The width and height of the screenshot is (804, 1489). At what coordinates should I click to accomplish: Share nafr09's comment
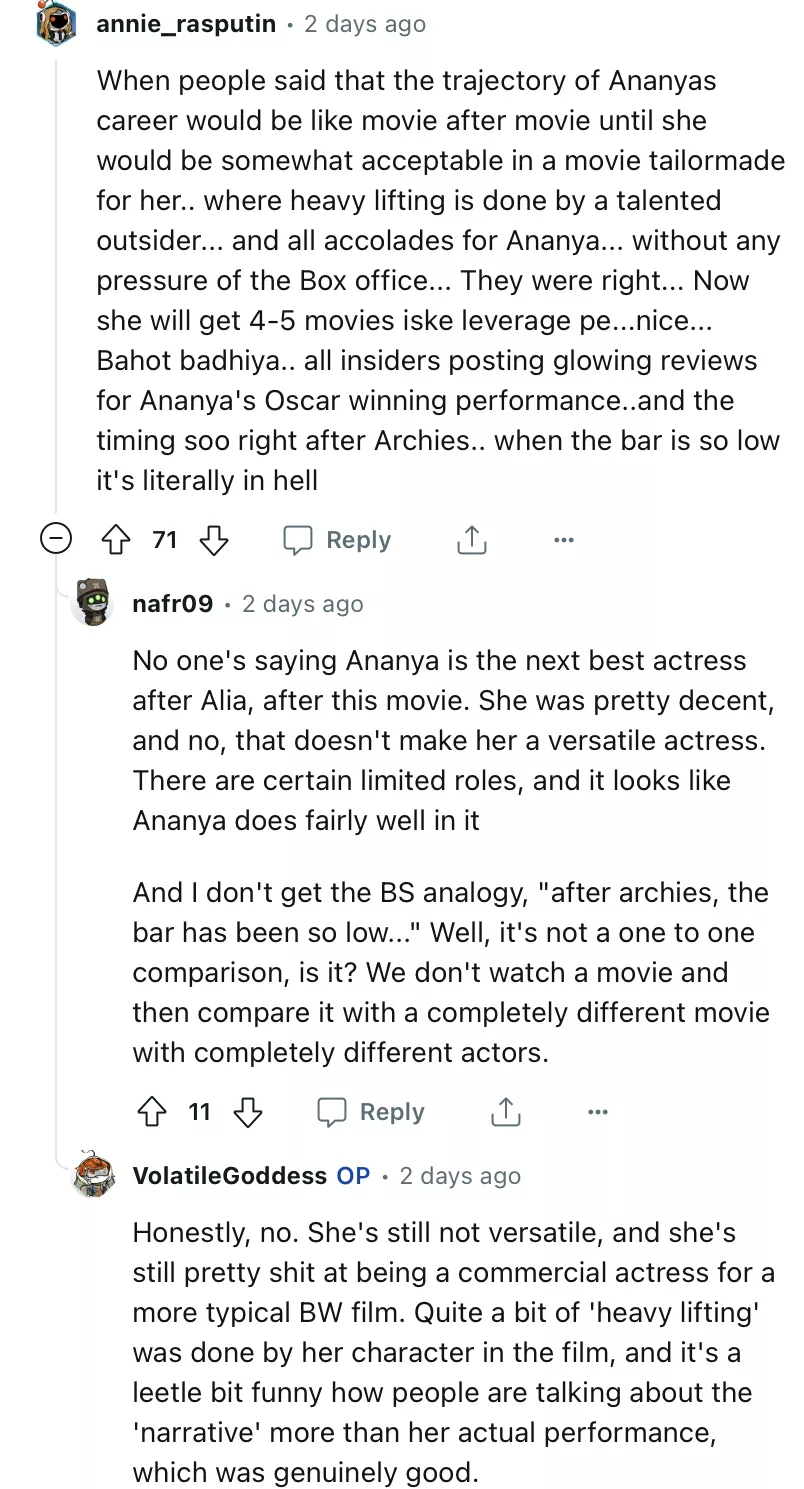coord(506,1112)
